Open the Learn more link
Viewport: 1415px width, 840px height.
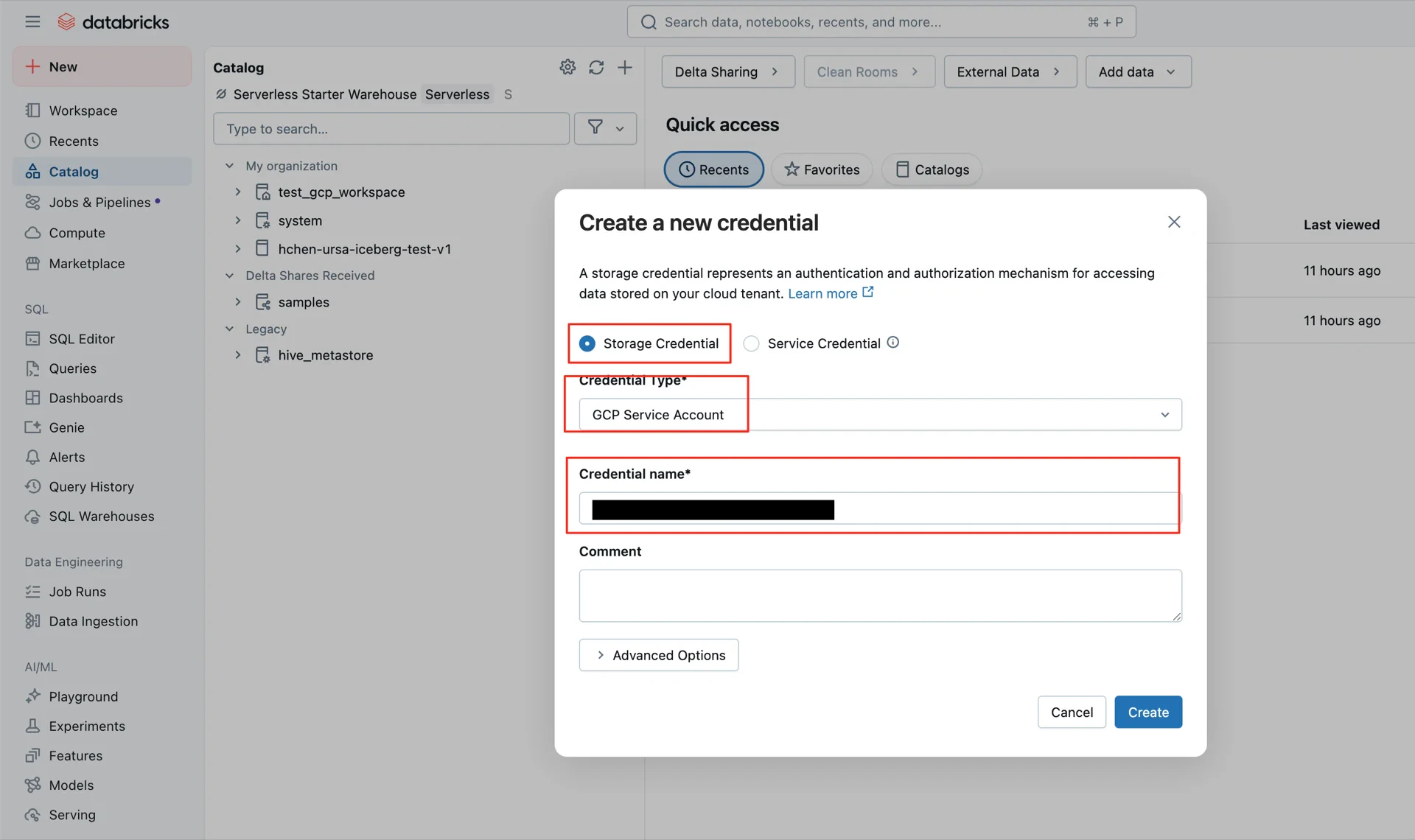coord(831,293)
